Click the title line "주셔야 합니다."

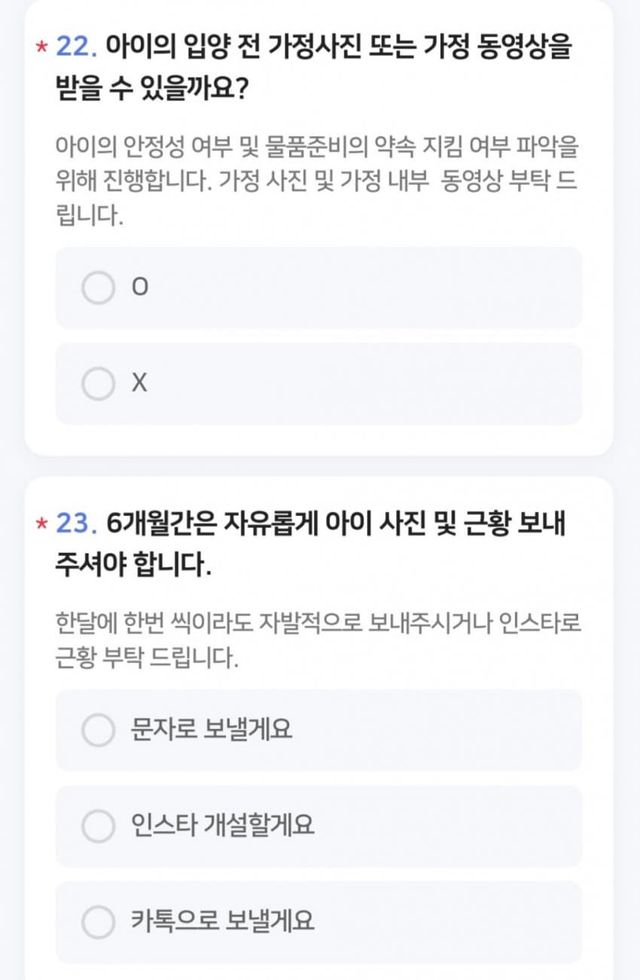pyautogui.click(x=134, y=566)
